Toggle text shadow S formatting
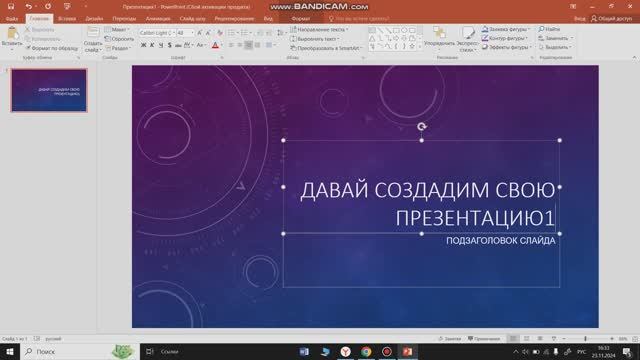 (169, 45)
